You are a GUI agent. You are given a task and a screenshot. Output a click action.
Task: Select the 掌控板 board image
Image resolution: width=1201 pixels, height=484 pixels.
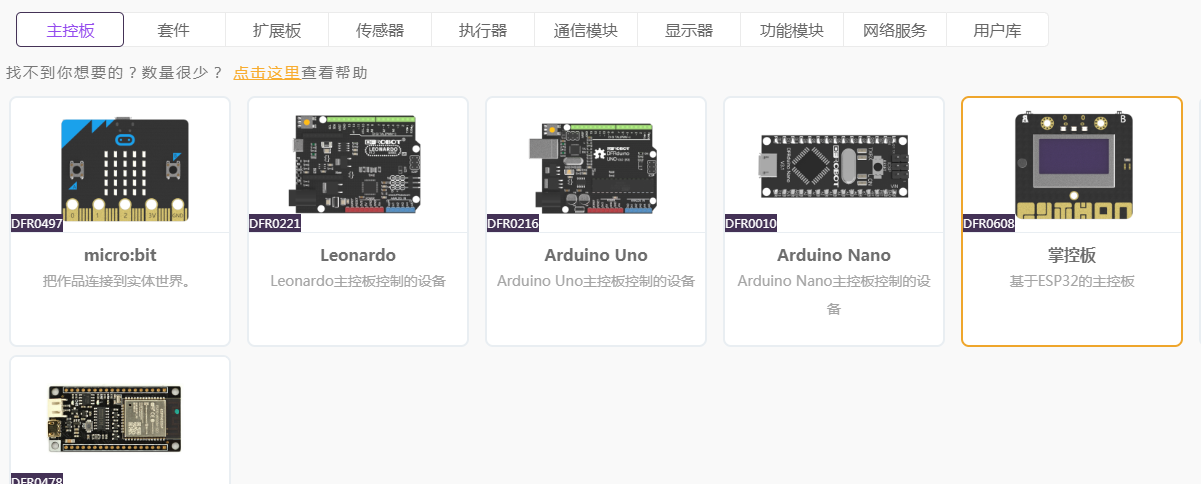point(1072,165)
